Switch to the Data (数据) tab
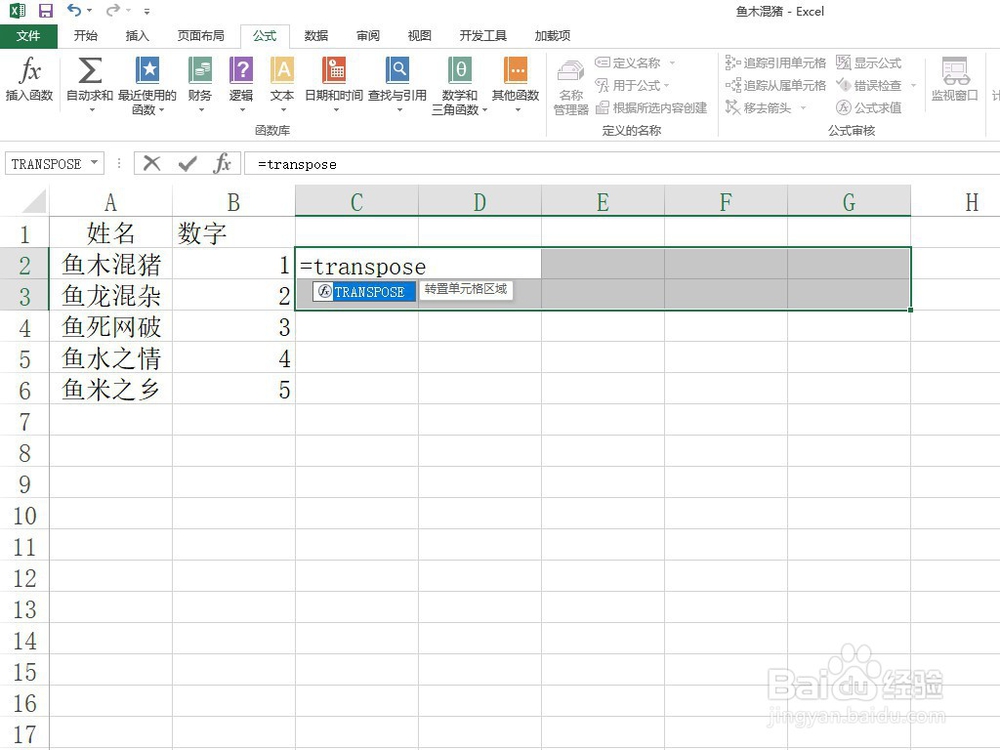1000x750 pixels. coord(316,36)
